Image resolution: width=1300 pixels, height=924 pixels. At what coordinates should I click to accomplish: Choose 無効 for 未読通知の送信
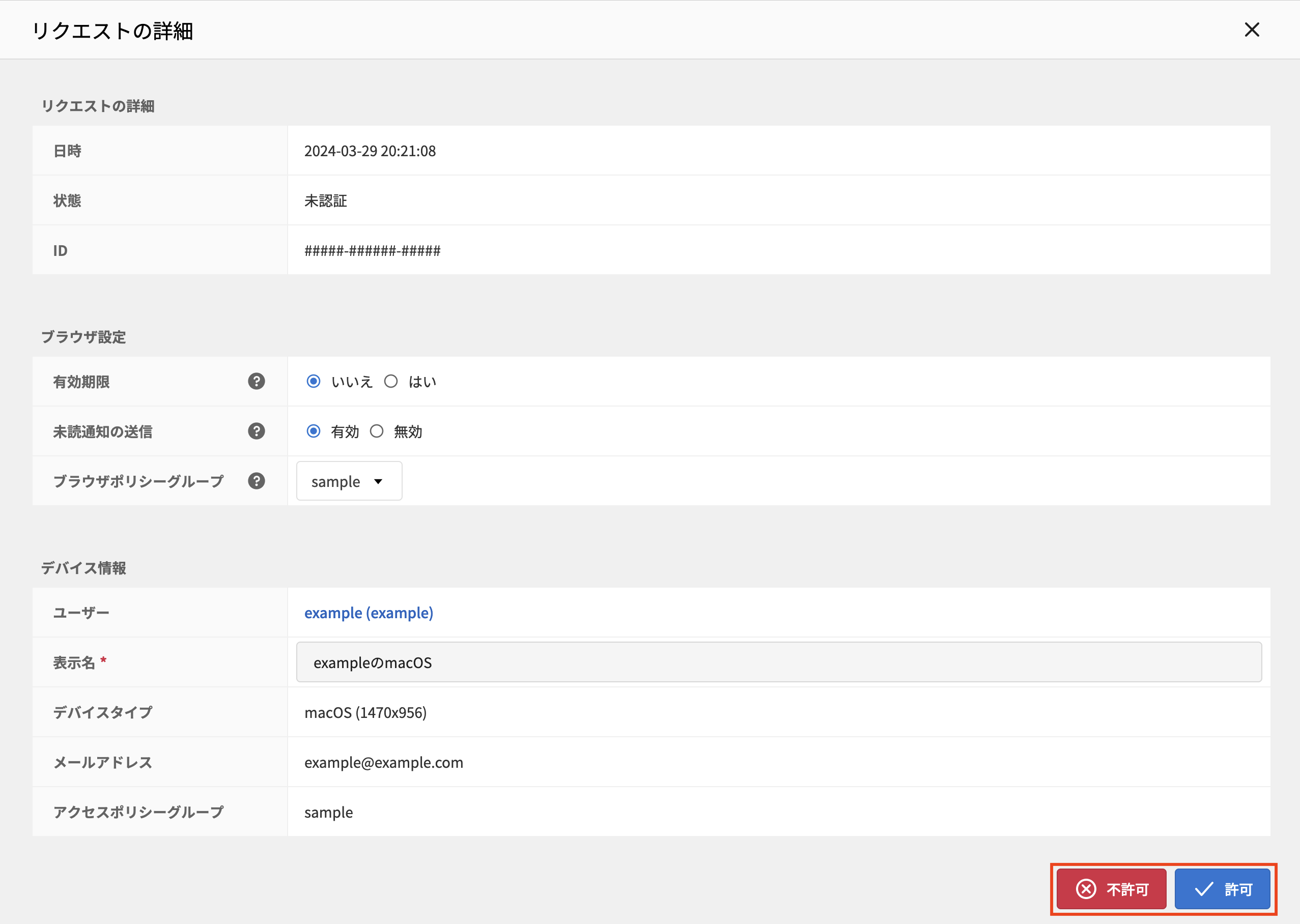coord(376,431)
